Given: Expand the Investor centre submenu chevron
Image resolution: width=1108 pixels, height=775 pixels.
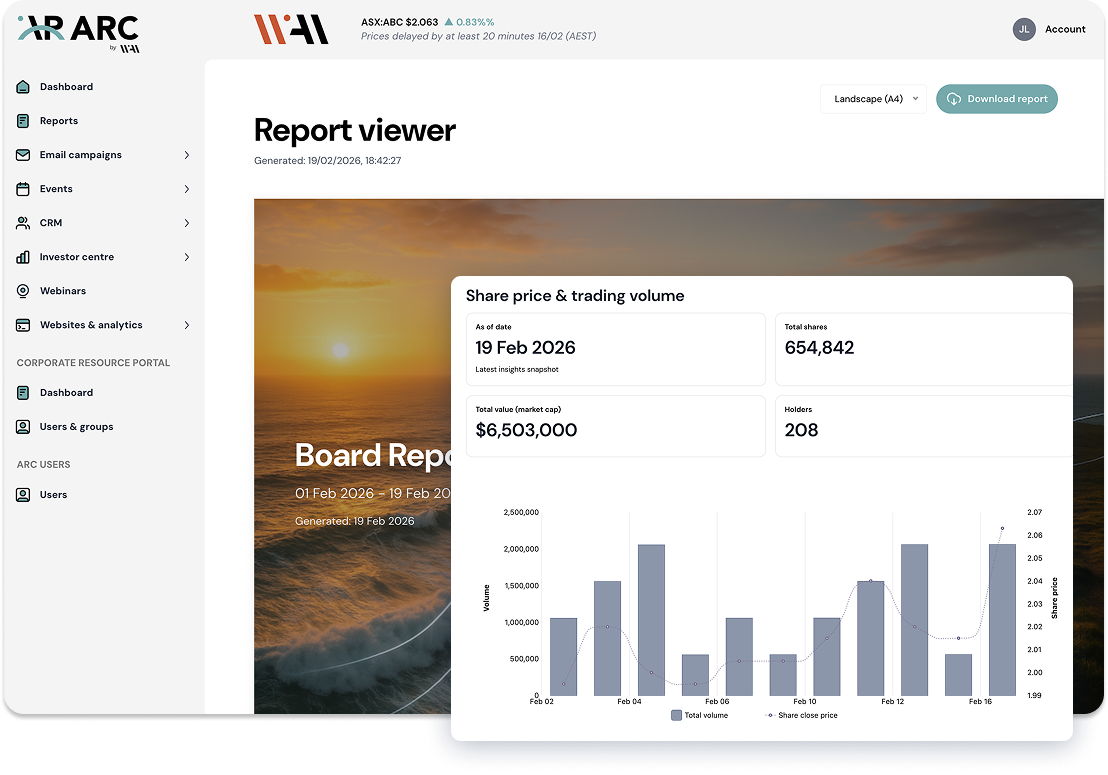Looking at the screenshot, I should pos(187,257).
